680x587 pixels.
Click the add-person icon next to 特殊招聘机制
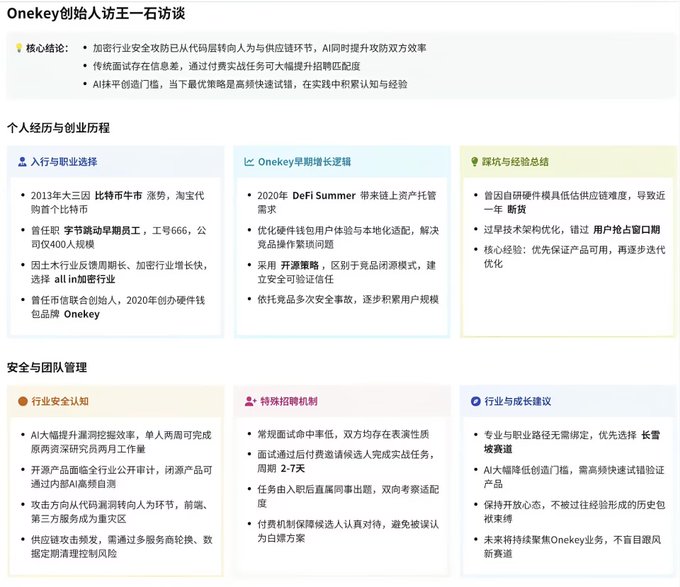point(251,401)
